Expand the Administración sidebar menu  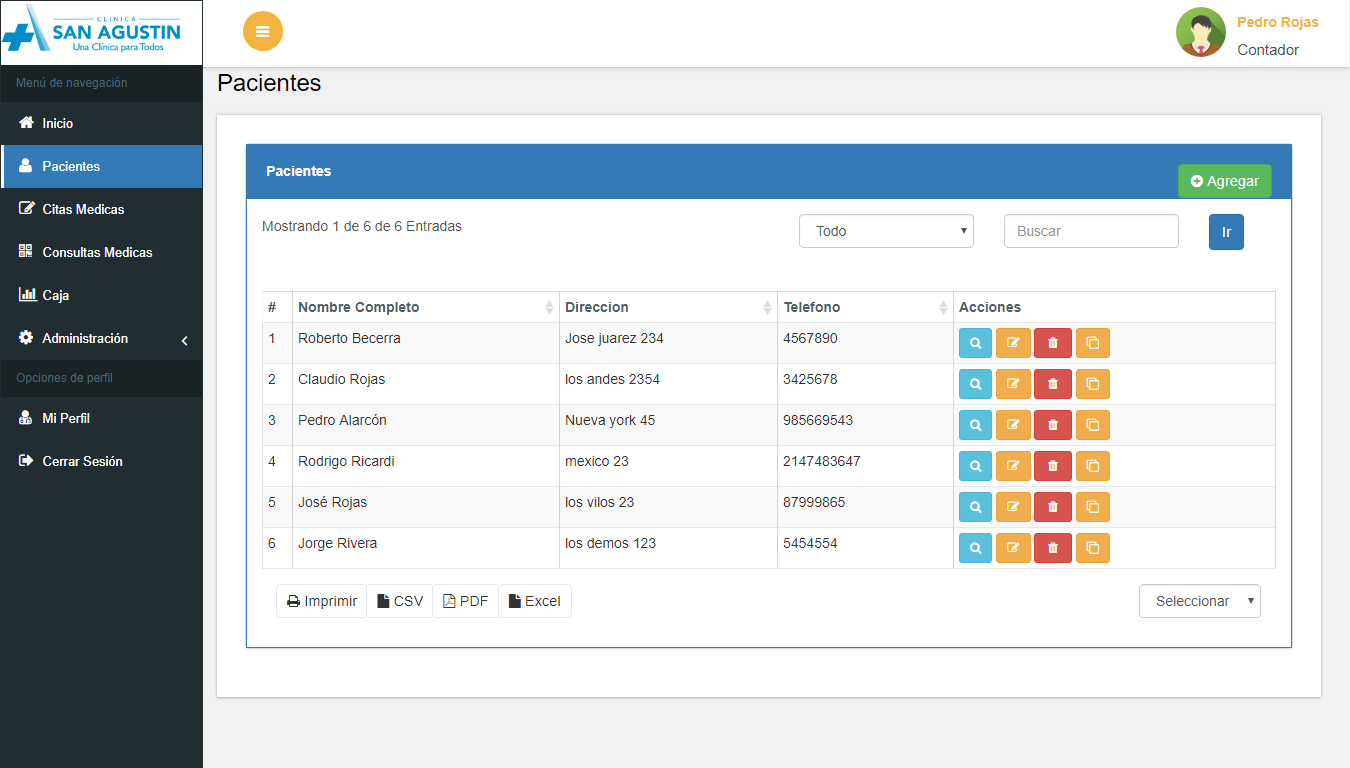101,339
